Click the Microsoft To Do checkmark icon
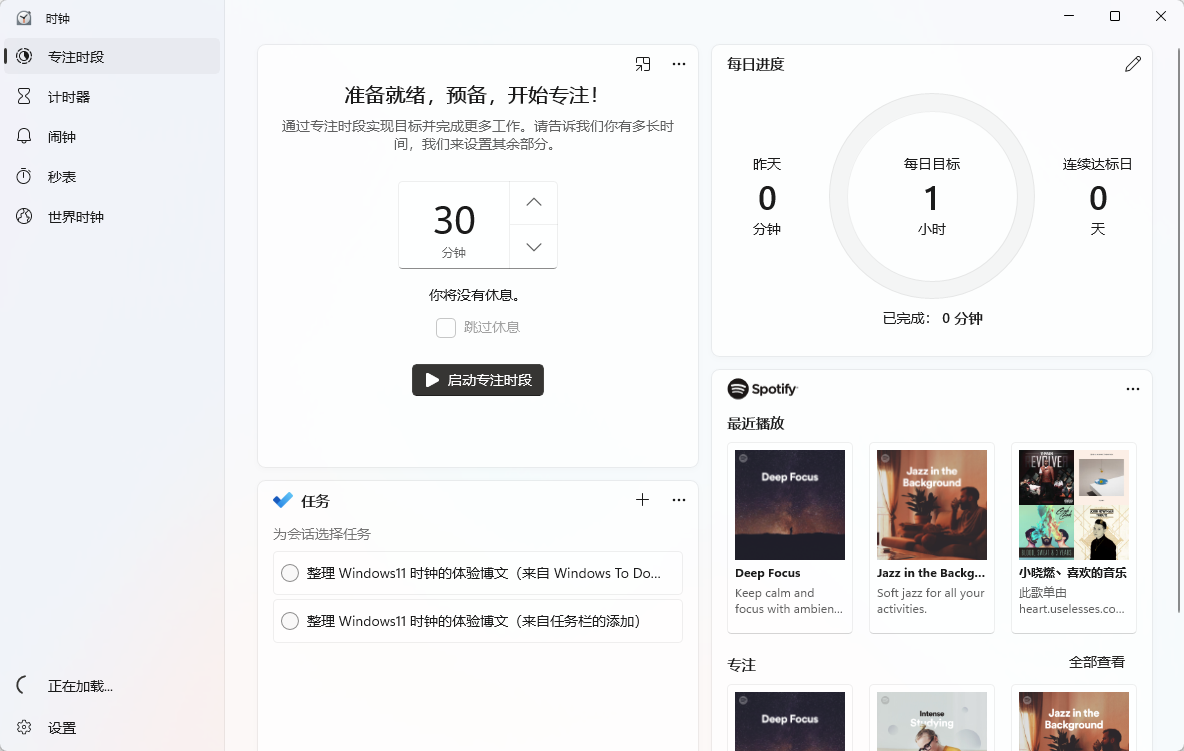1184x751 pixels. [x=283, y=500]
